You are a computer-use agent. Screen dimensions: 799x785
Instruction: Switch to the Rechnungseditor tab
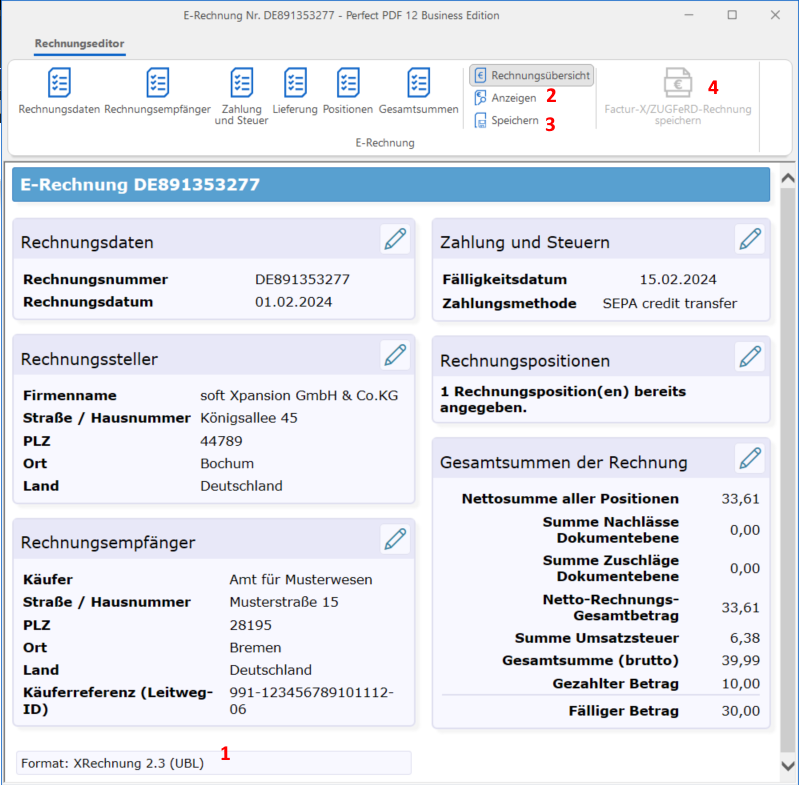click(x=79, y=44)
